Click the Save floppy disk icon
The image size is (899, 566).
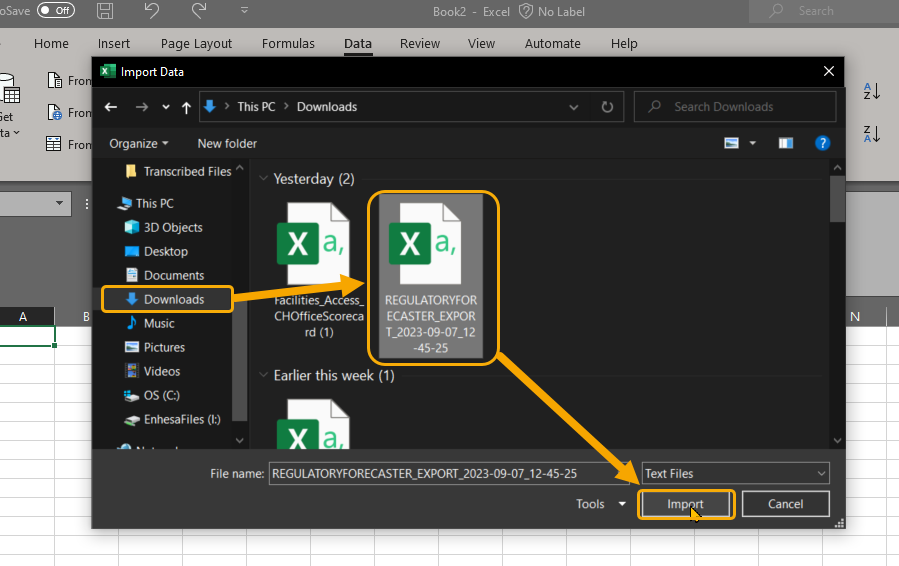pyautogui.click(x=104, y=11)
